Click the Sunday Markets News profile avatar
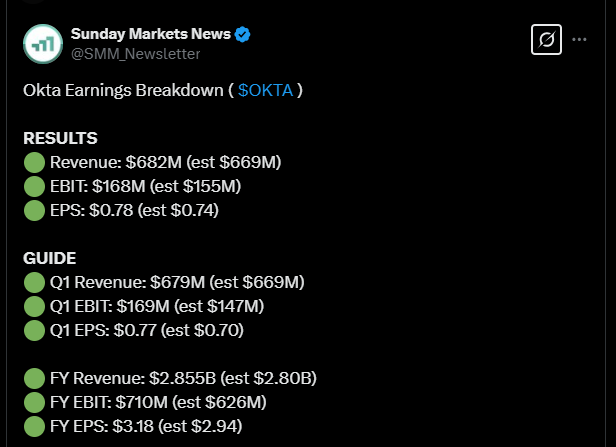Screen dimensions: 616x447 coord(43,44)
